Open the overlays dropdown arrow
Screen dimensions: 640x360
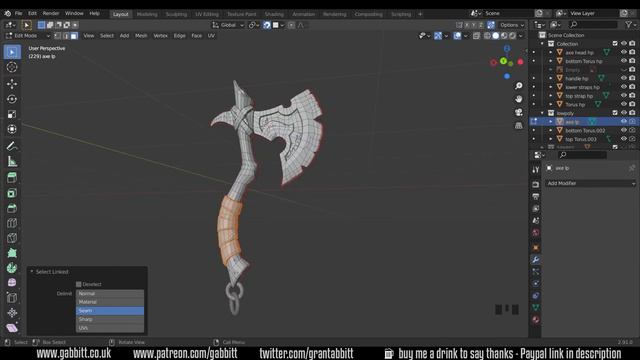466,36
